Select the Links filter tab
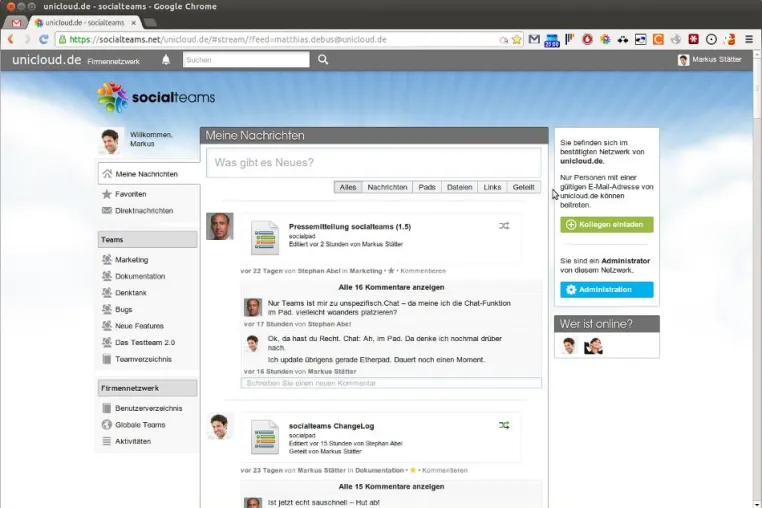 point(492,187)
